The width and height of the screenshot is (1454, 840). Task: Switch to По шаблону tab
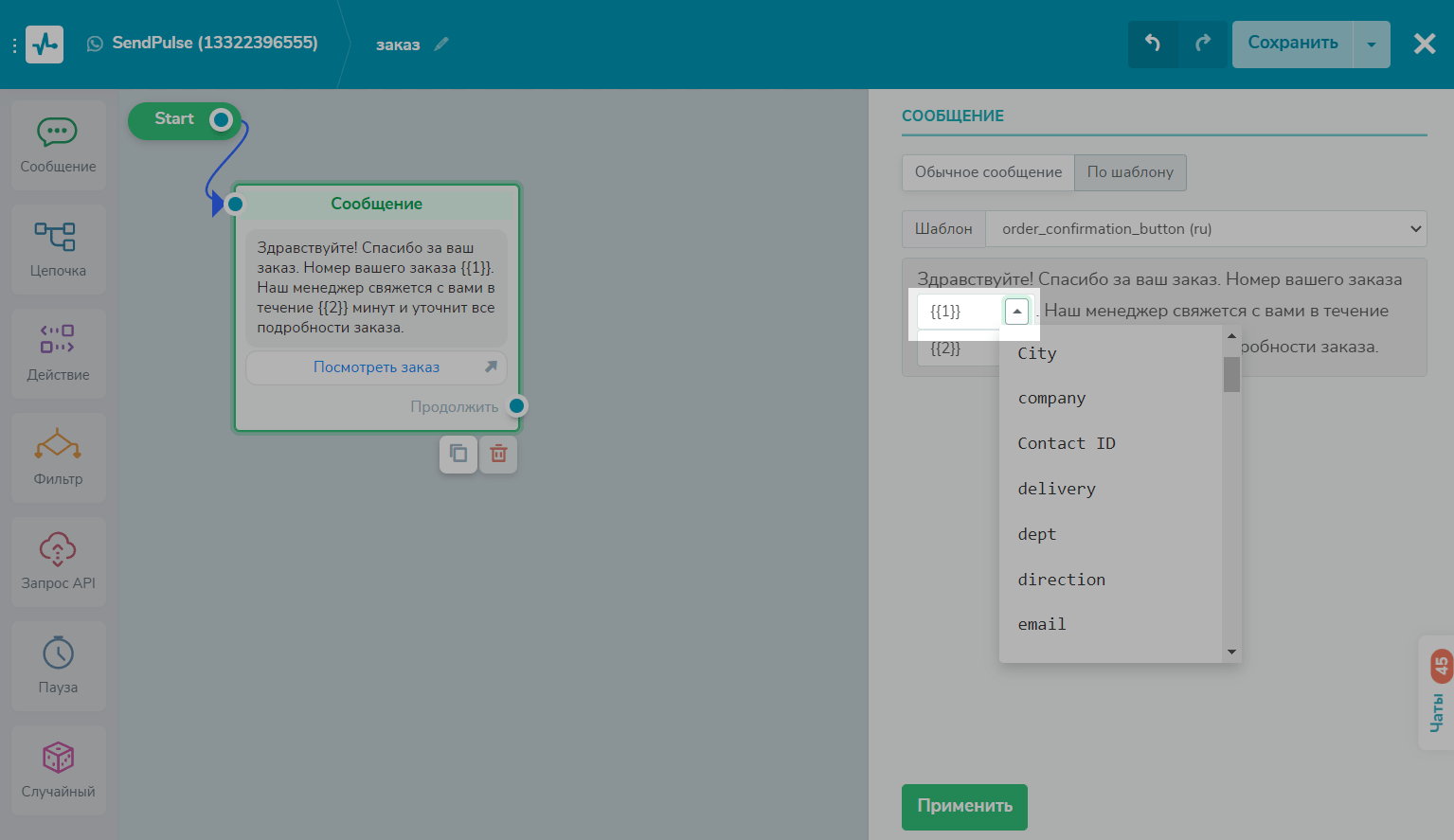click(x=1130, y=172)
